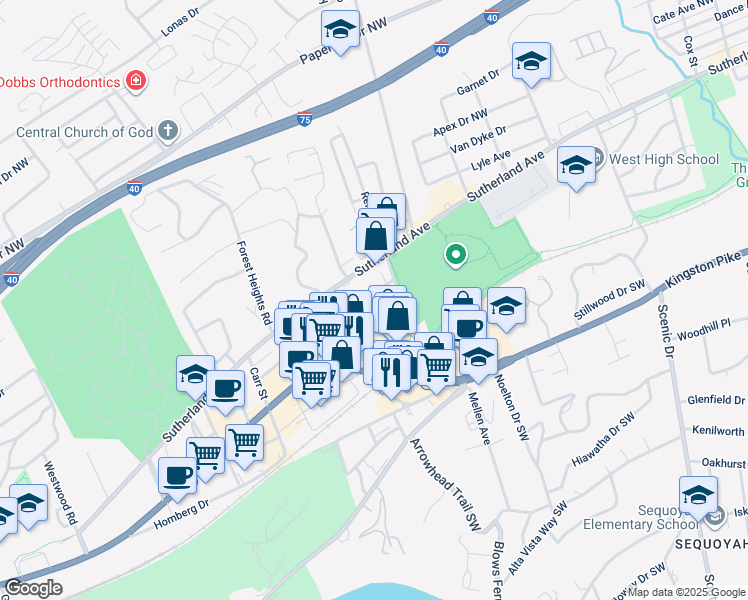This screenshot has height=600, width=748.
Task: Click the fork and knife restaurant marker
Action: click(392, 374)
